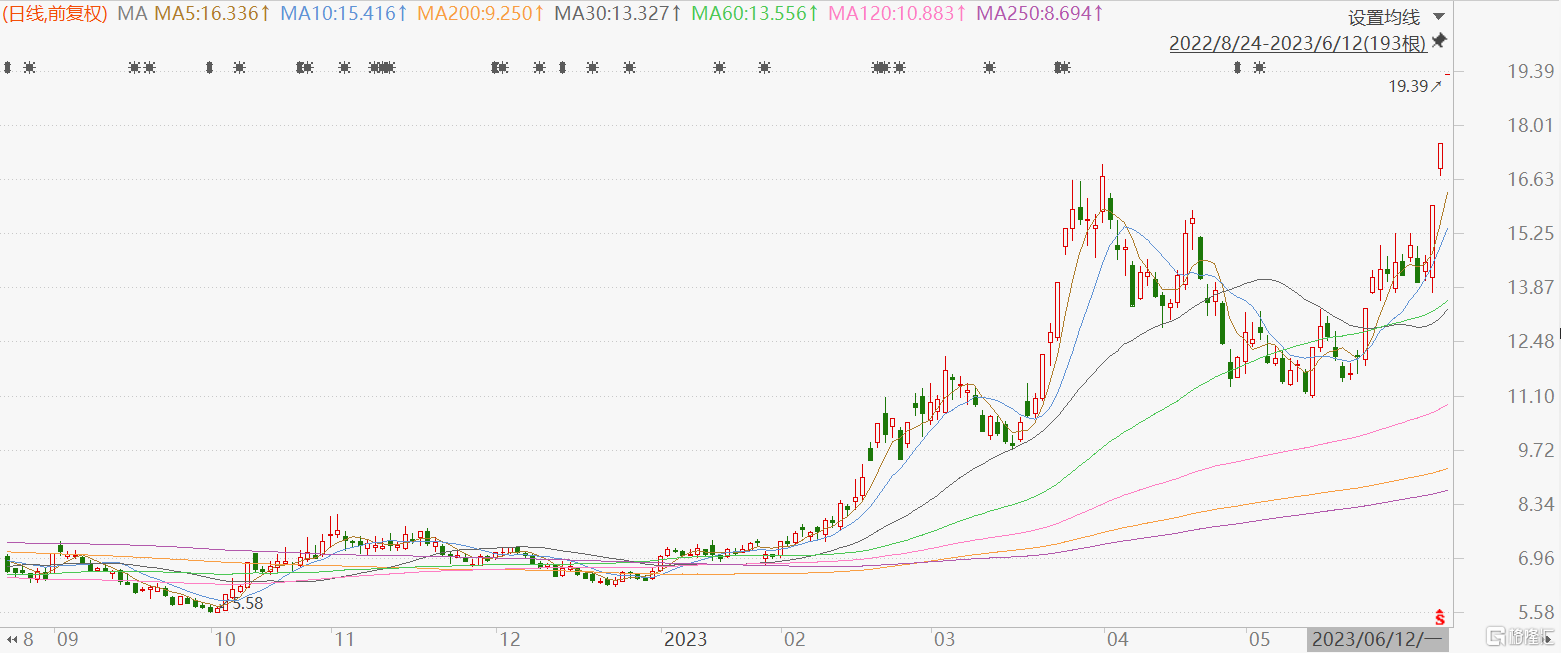Click the small right arrow after 2023/06/12/一
1561x653 pixels.
coord(1549,639)
